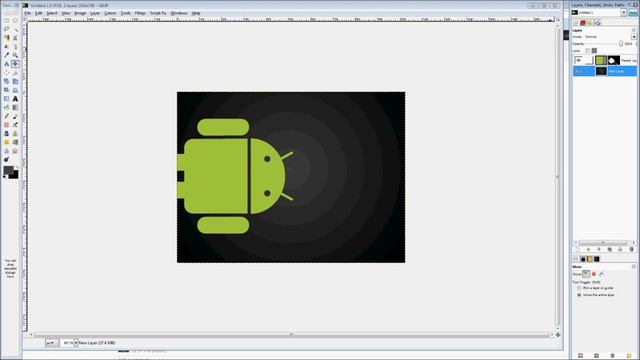Open the File menu
The width and height of the screenshot is (640, 360).
28,13
